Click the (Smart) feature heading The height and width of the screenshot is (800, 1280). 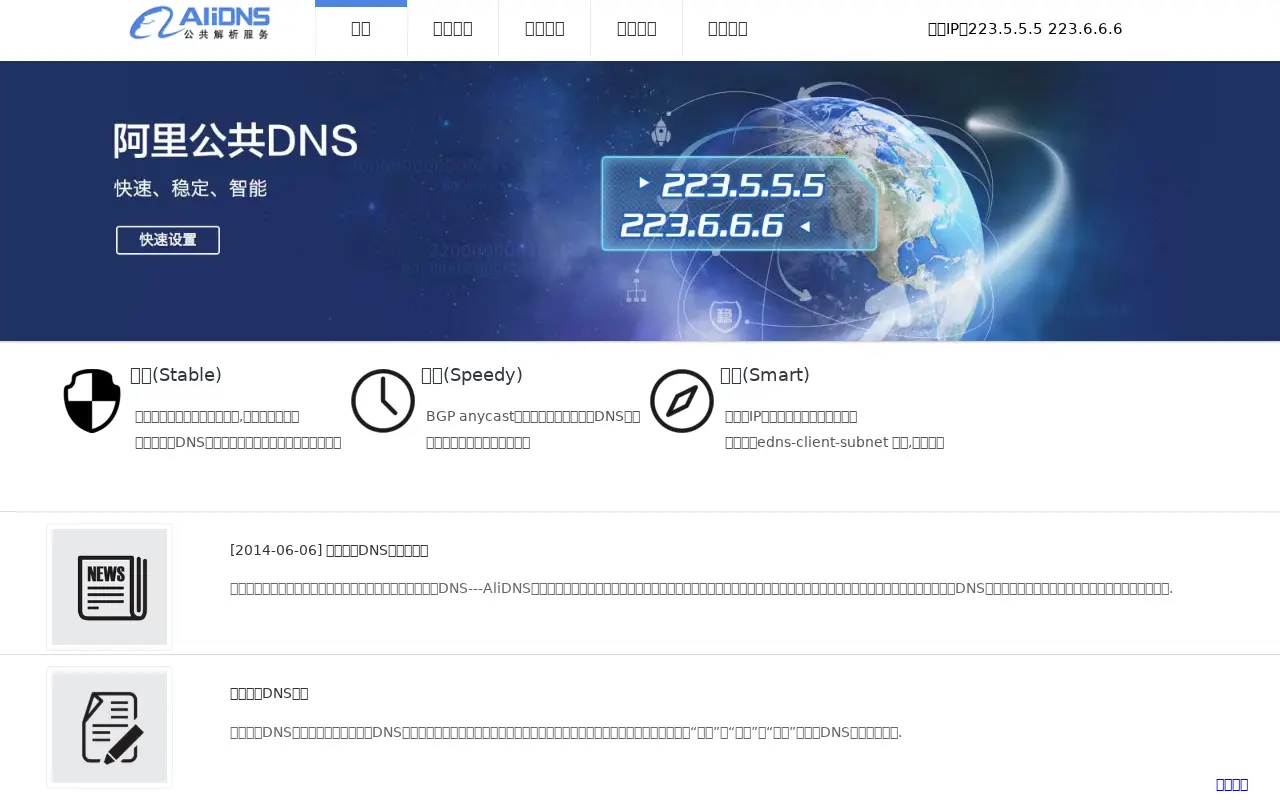point(765,375)
